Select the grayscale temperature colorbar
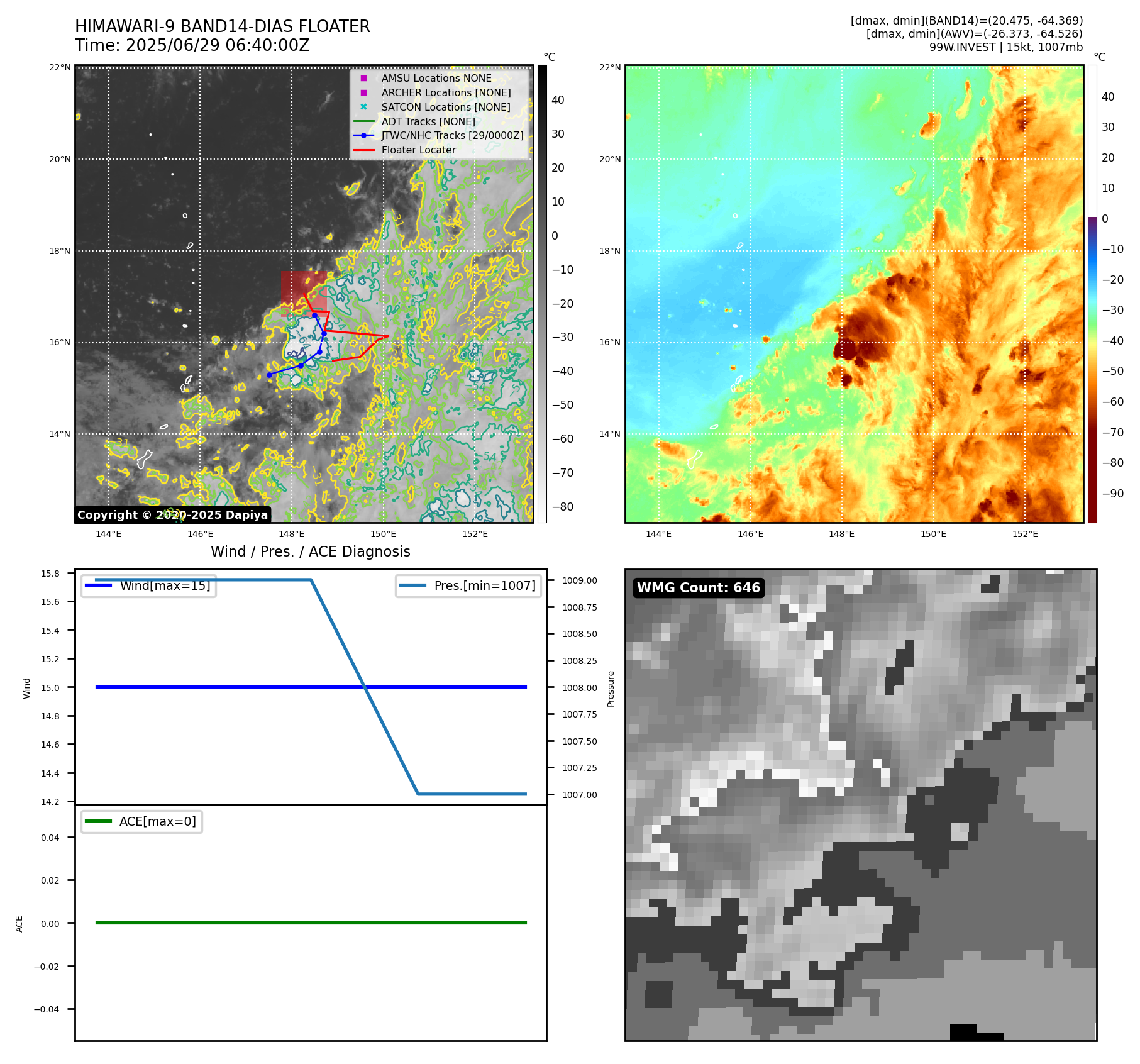Image resolution: width=1140 pixels, height=1064 pixels. pyautogui.click(x=542, y=294)
